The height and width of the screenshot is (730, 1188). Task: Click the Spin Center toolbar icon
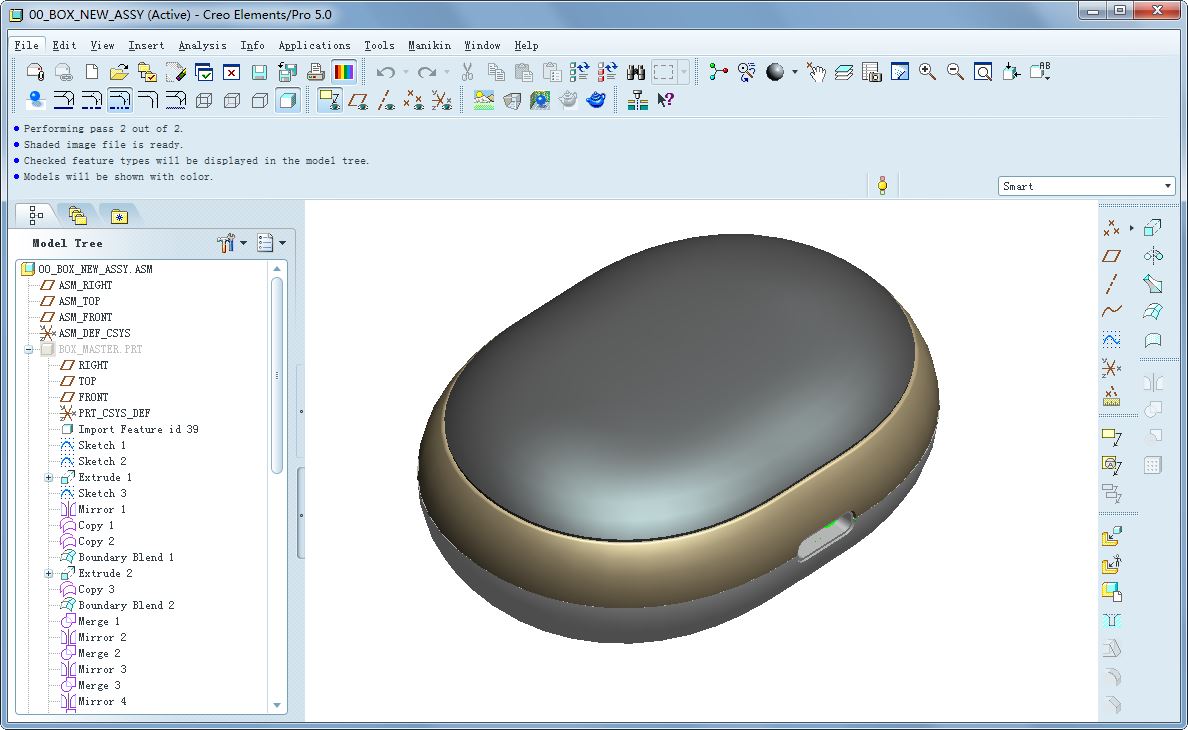click(718, 72)
